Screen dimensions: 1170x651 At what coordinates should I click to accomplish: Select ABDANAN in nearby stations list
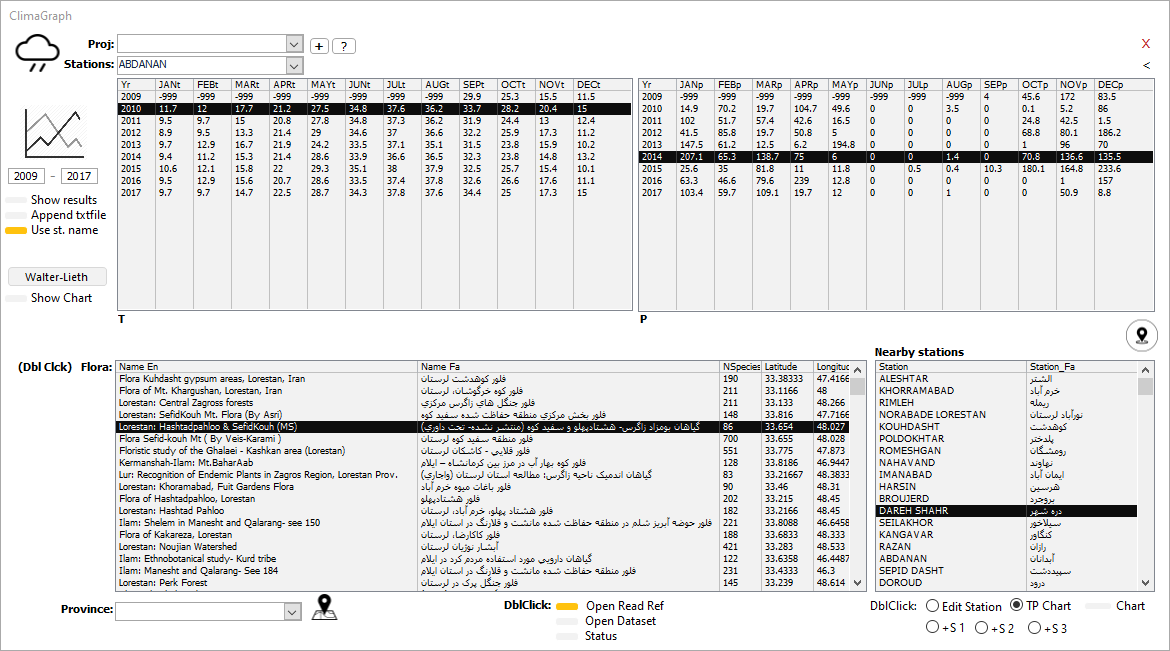[1007, 558]
